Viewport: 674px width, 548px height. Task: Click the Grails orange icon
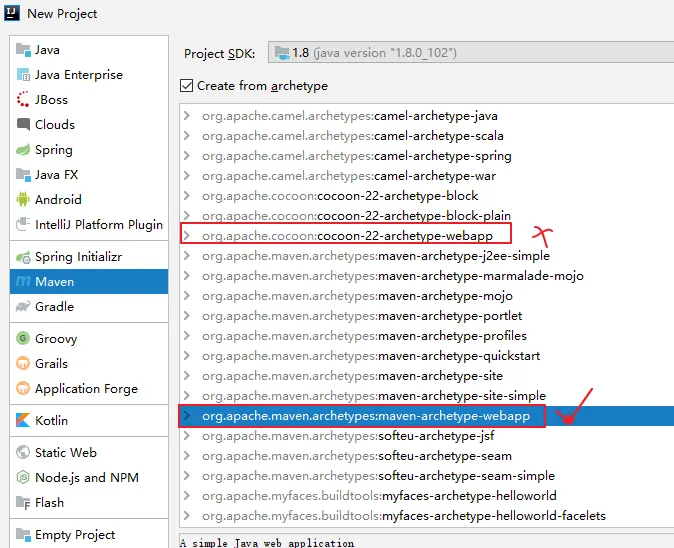point(23,363)
